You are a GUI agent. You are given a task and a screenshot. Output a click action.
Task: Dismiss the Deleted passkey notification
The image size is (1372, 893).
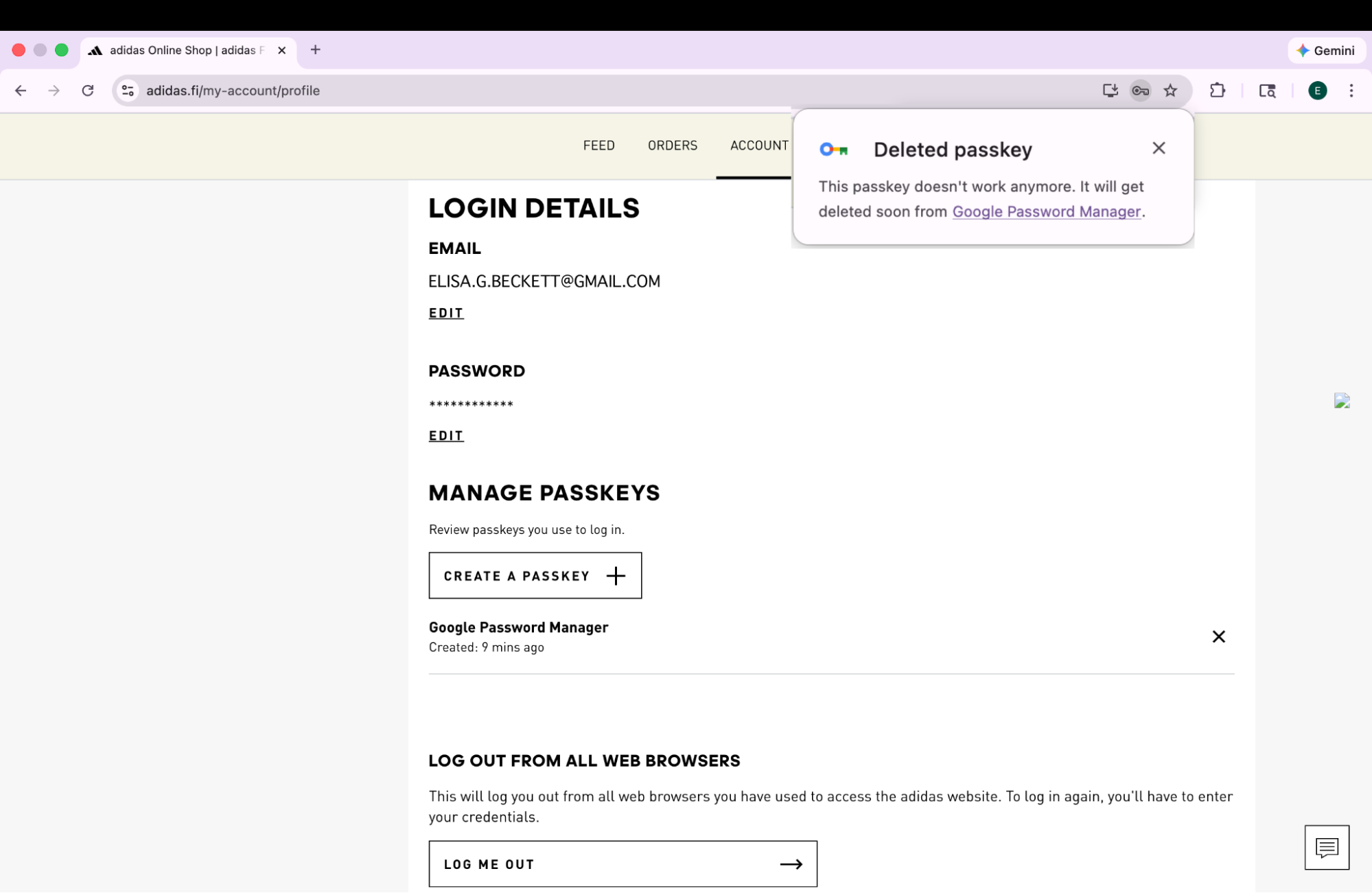click(x=1159, y=148)
